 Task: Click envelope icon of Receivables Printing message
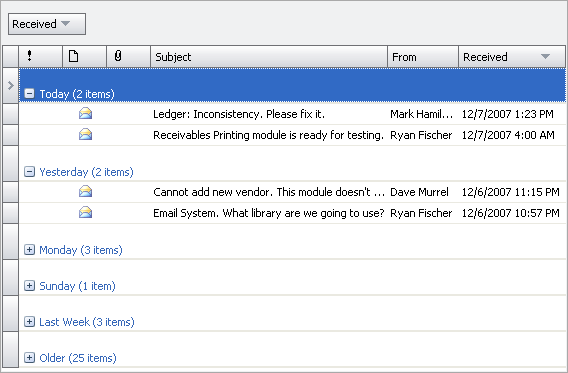(x=85, y=135)
